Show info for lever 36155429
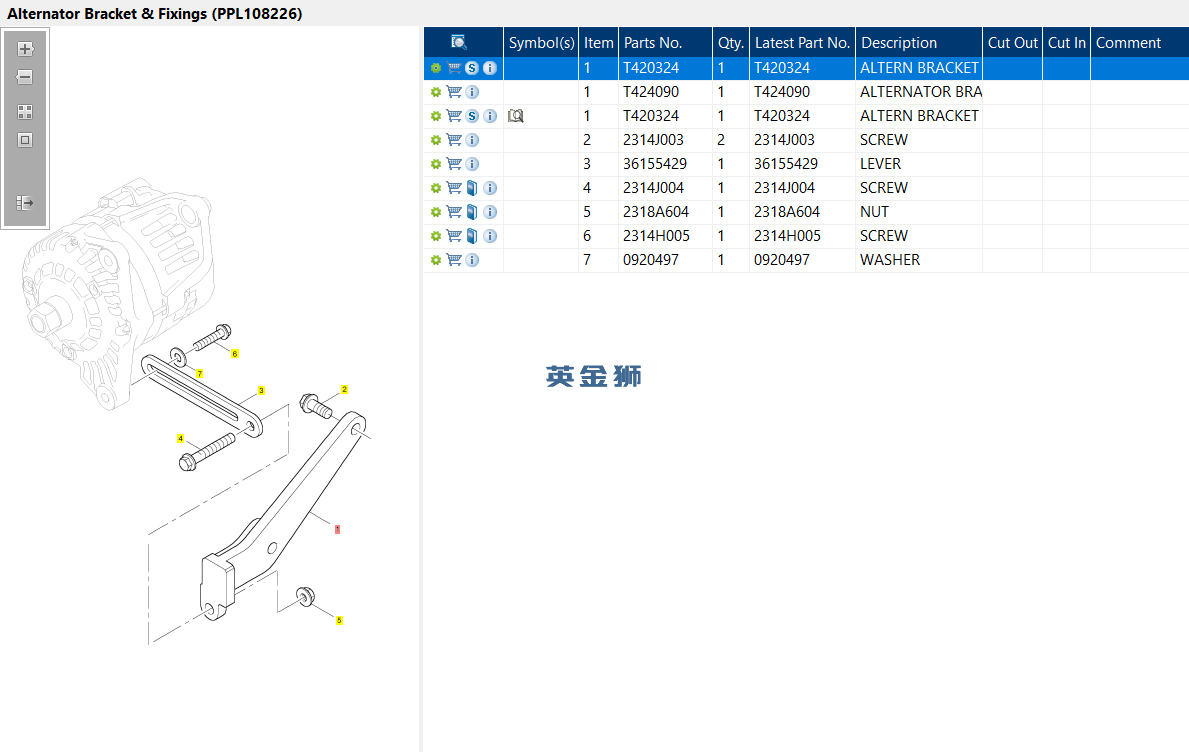The width and height of the screenshot is (1189, 752). coord(472,164)
